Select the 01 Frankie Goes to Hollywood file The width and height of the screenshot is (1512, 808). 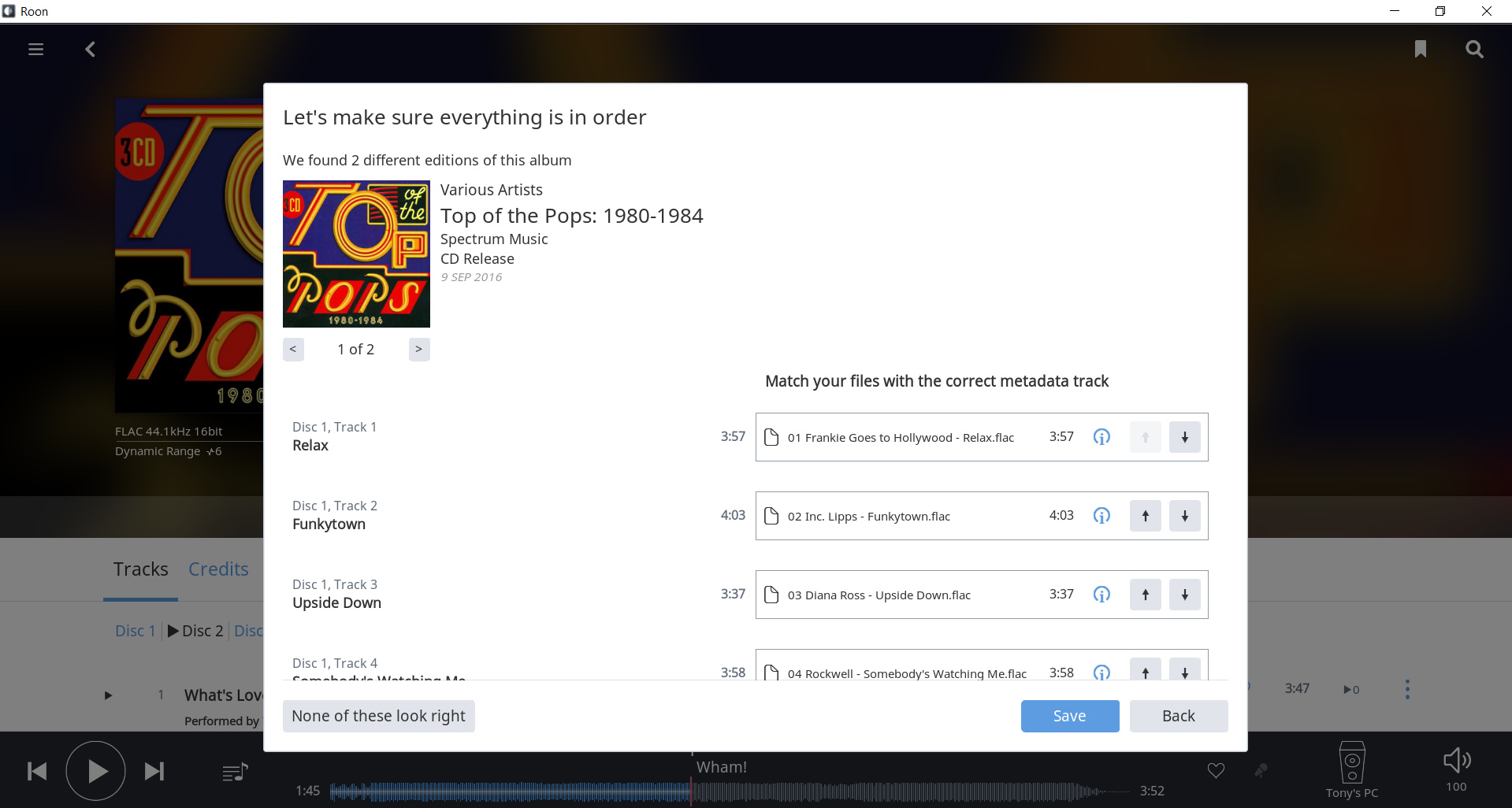click(x=982, y=437)
